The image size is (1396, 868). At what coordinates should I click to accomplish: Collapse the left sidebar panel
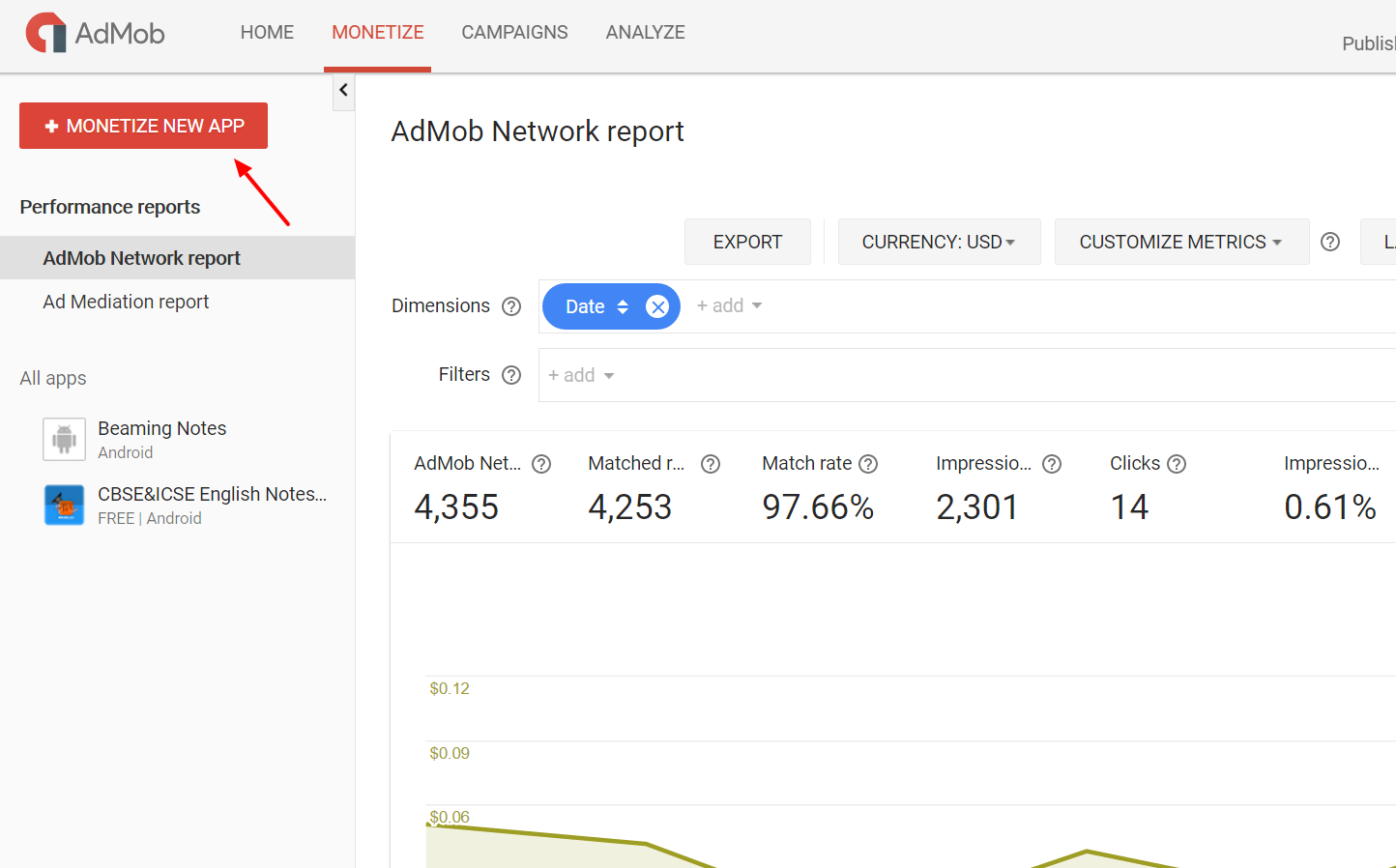click(343, 91)
